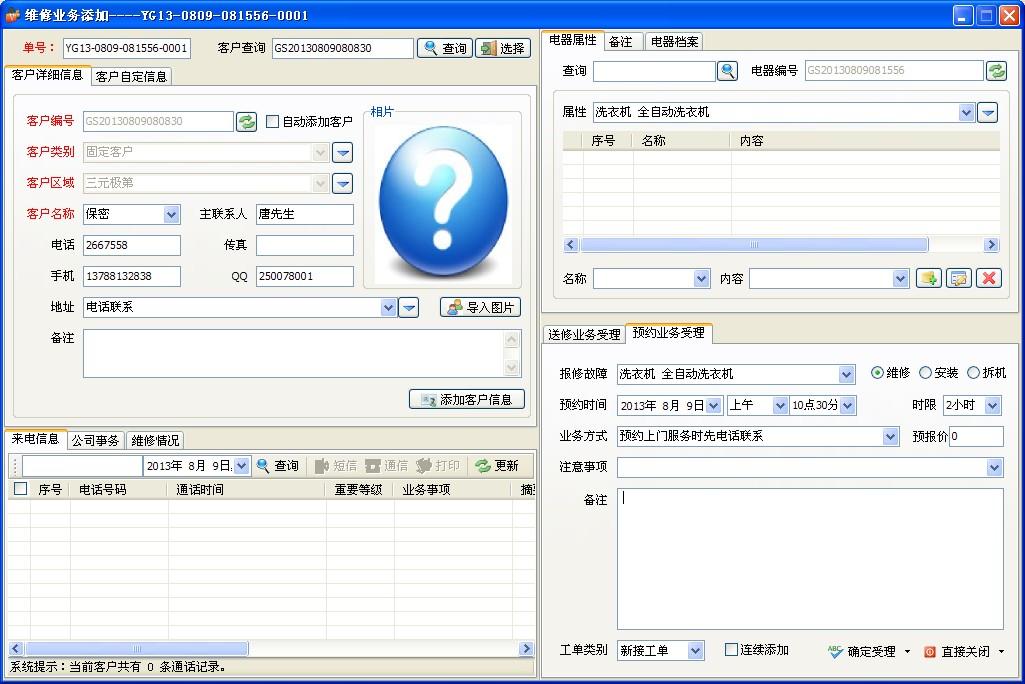
Task: Open the 内容 dropdown under attribute grid
Action: pos(900,279)
